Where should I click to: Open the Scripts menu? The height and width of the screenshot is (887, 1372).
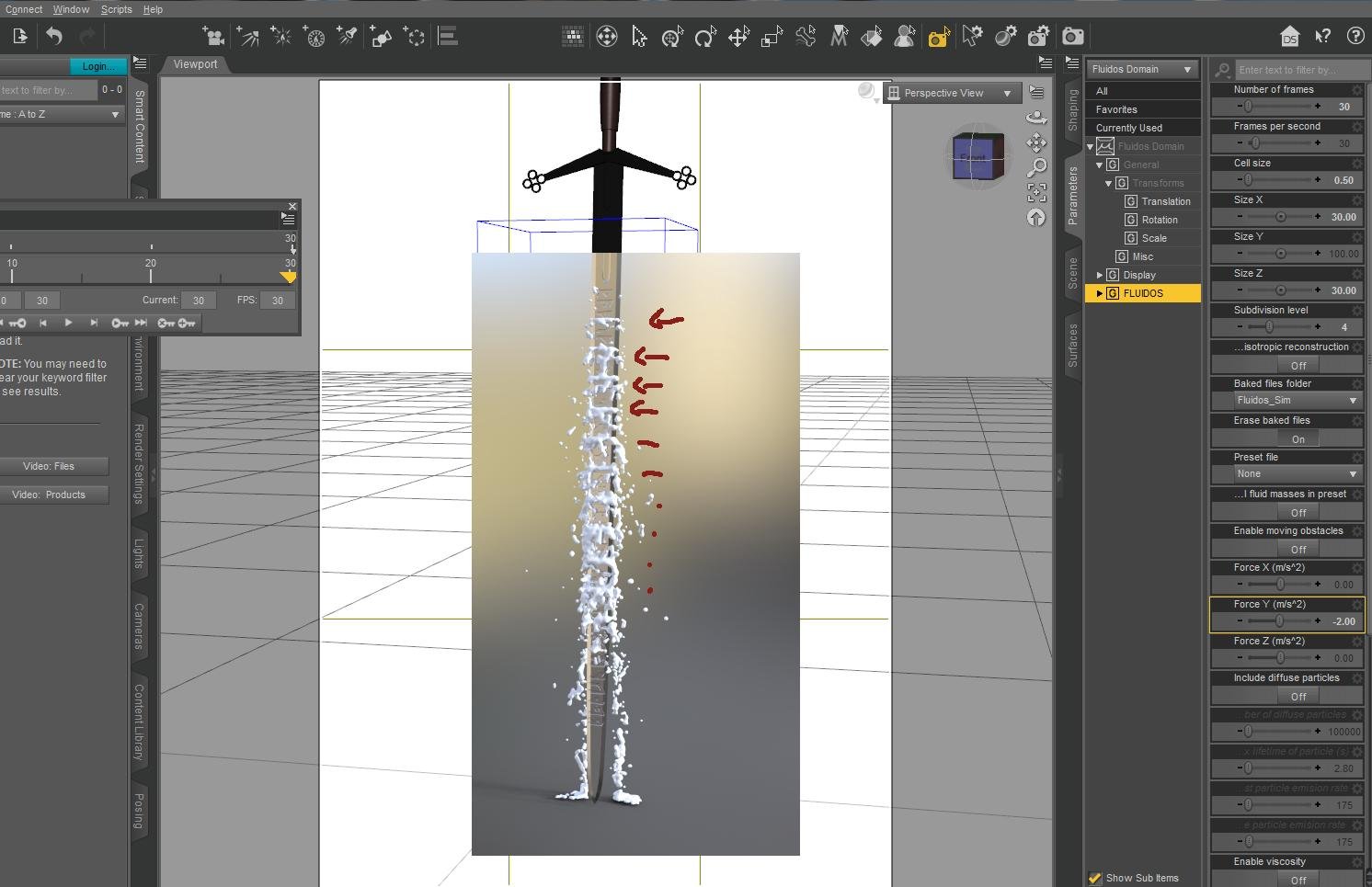point(117,9)
